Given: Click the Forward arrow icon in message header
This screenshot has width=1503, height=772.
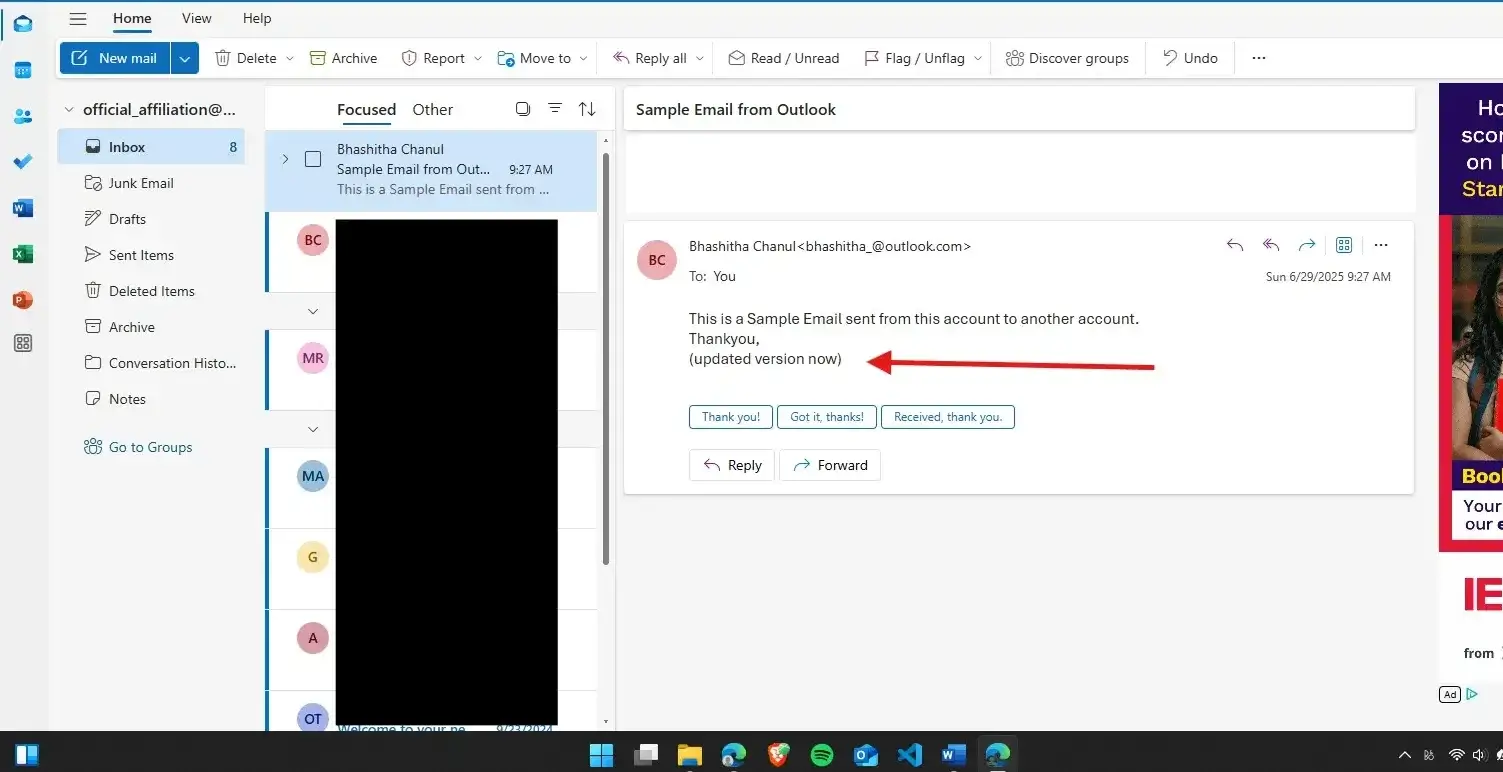Looking at the screenshot, I should point(1307,245).
